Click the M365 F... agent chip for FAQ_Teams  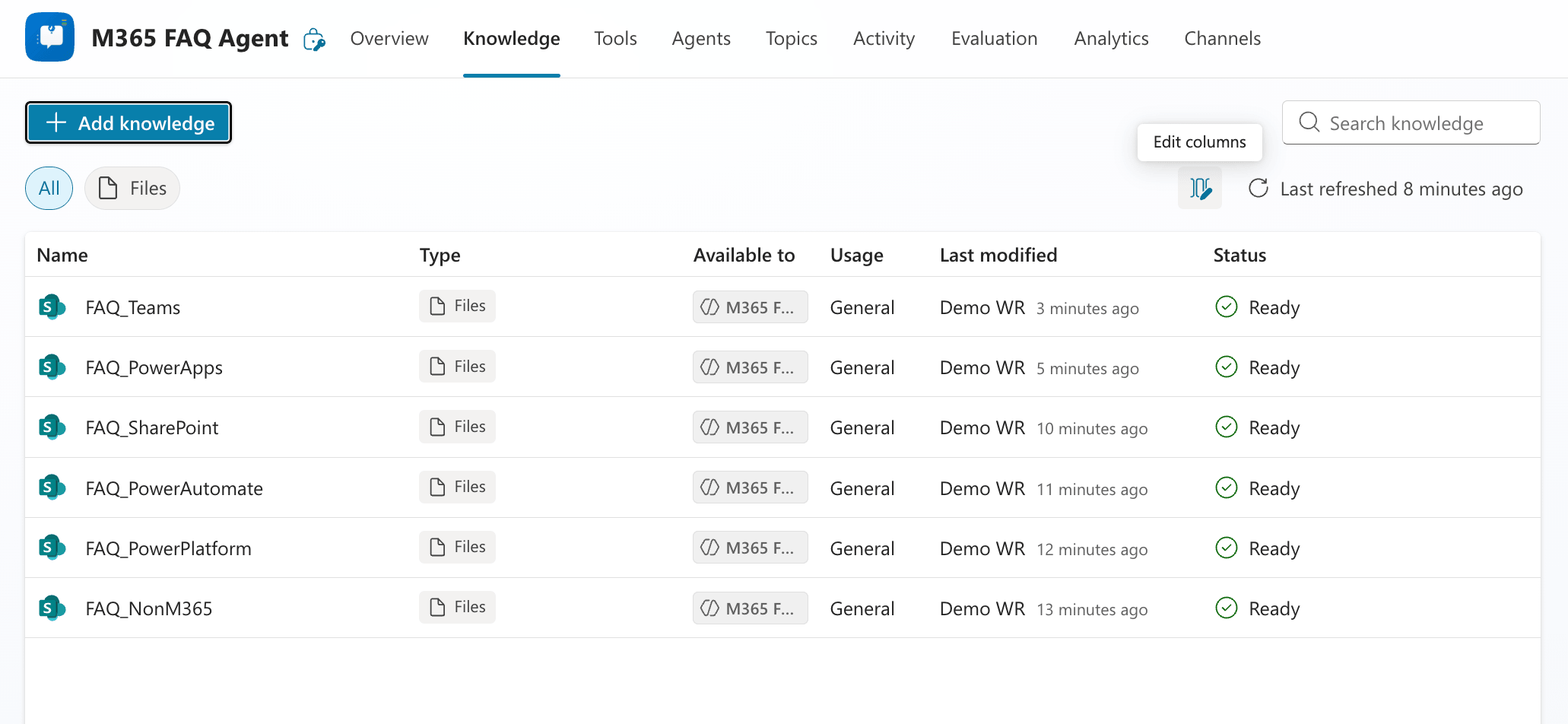click(x=750, y=307)
